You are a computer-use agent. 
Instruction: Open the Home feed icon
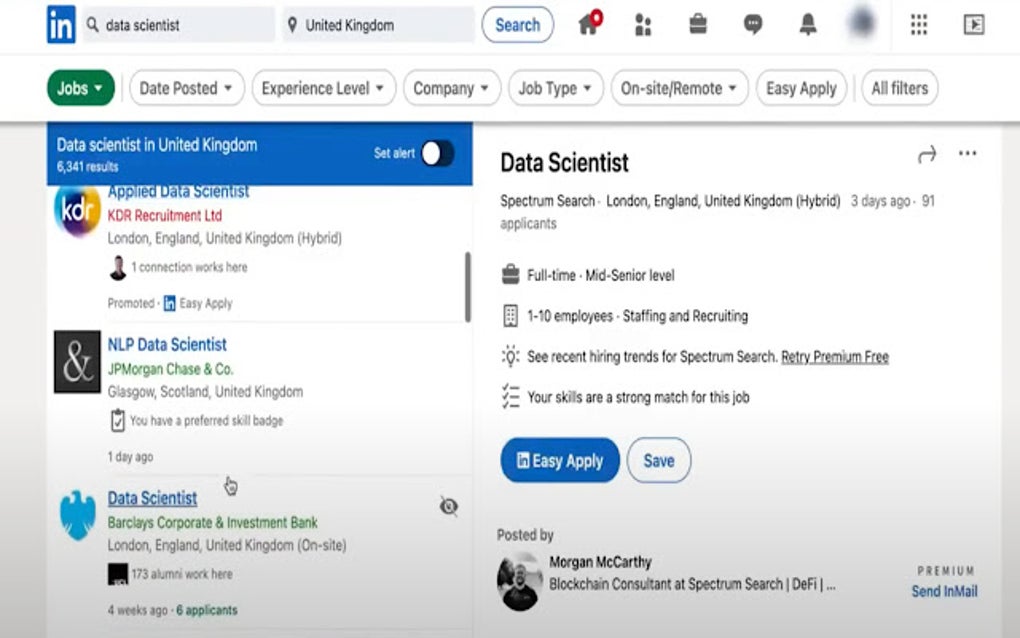pyautogui.click(x=588, y=25)
